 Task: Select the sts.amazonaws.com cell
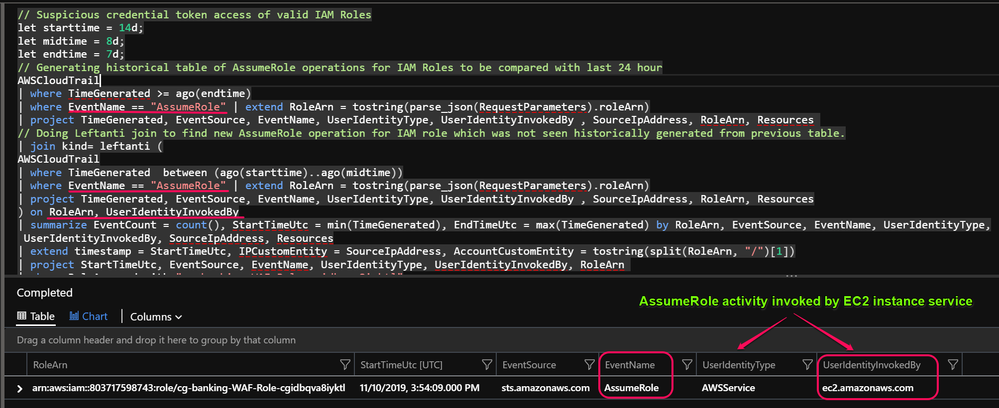coord(545,388)
